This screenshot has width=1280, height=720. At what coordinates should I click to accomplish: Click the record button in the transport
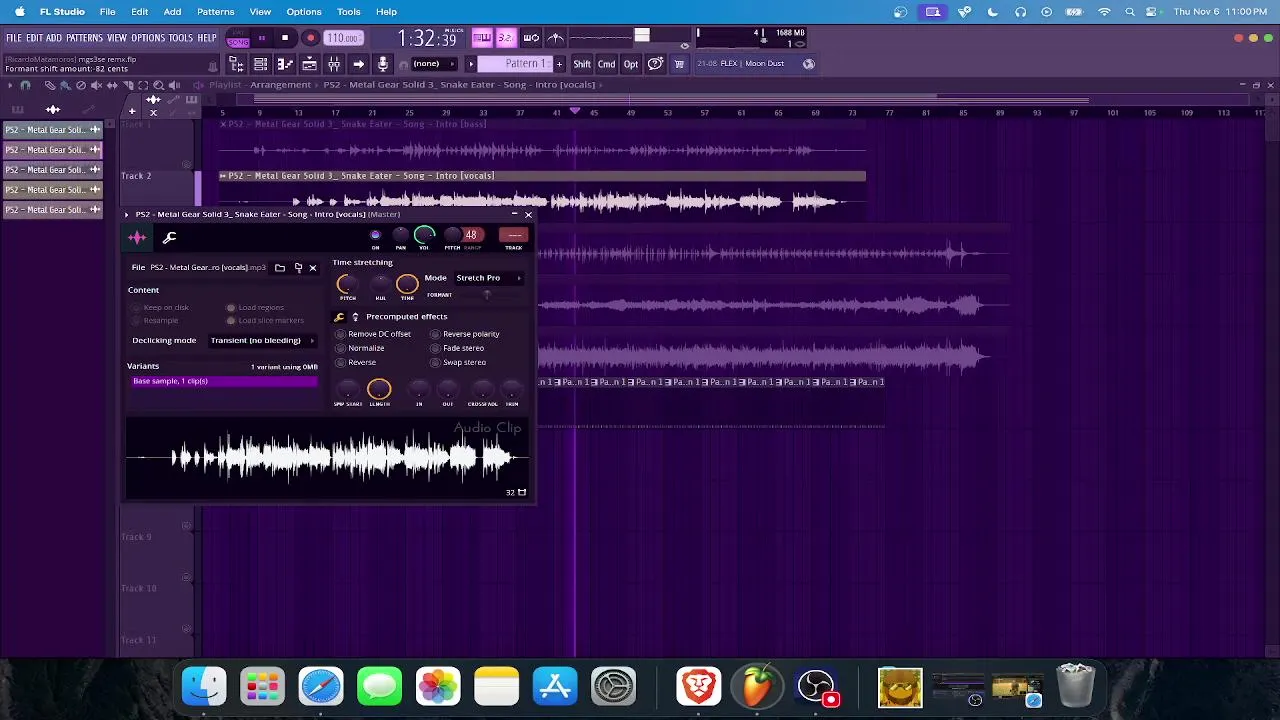tap(310, 38)
